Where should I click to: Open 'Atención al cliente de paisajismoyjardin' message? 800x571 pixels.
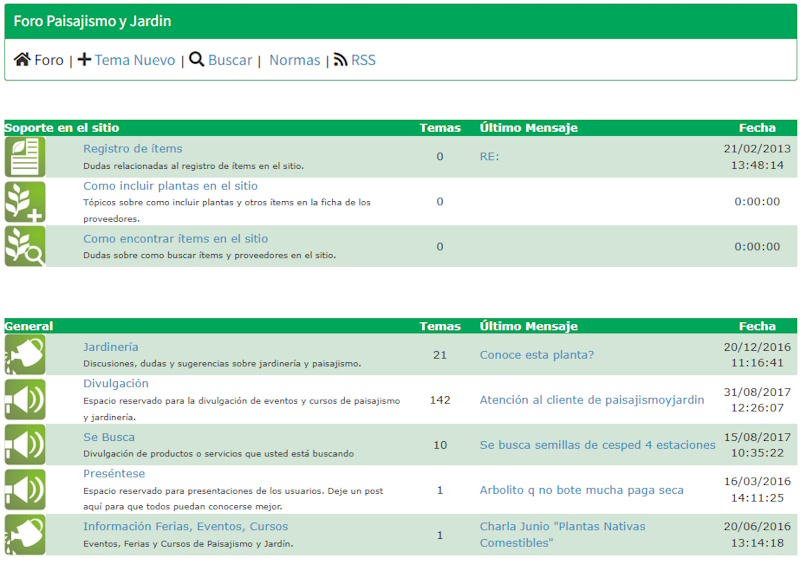click(592, 400)
